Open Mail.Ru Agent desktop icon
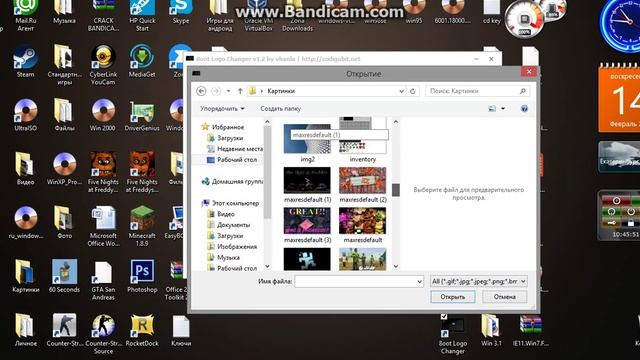 click(25, 16)
